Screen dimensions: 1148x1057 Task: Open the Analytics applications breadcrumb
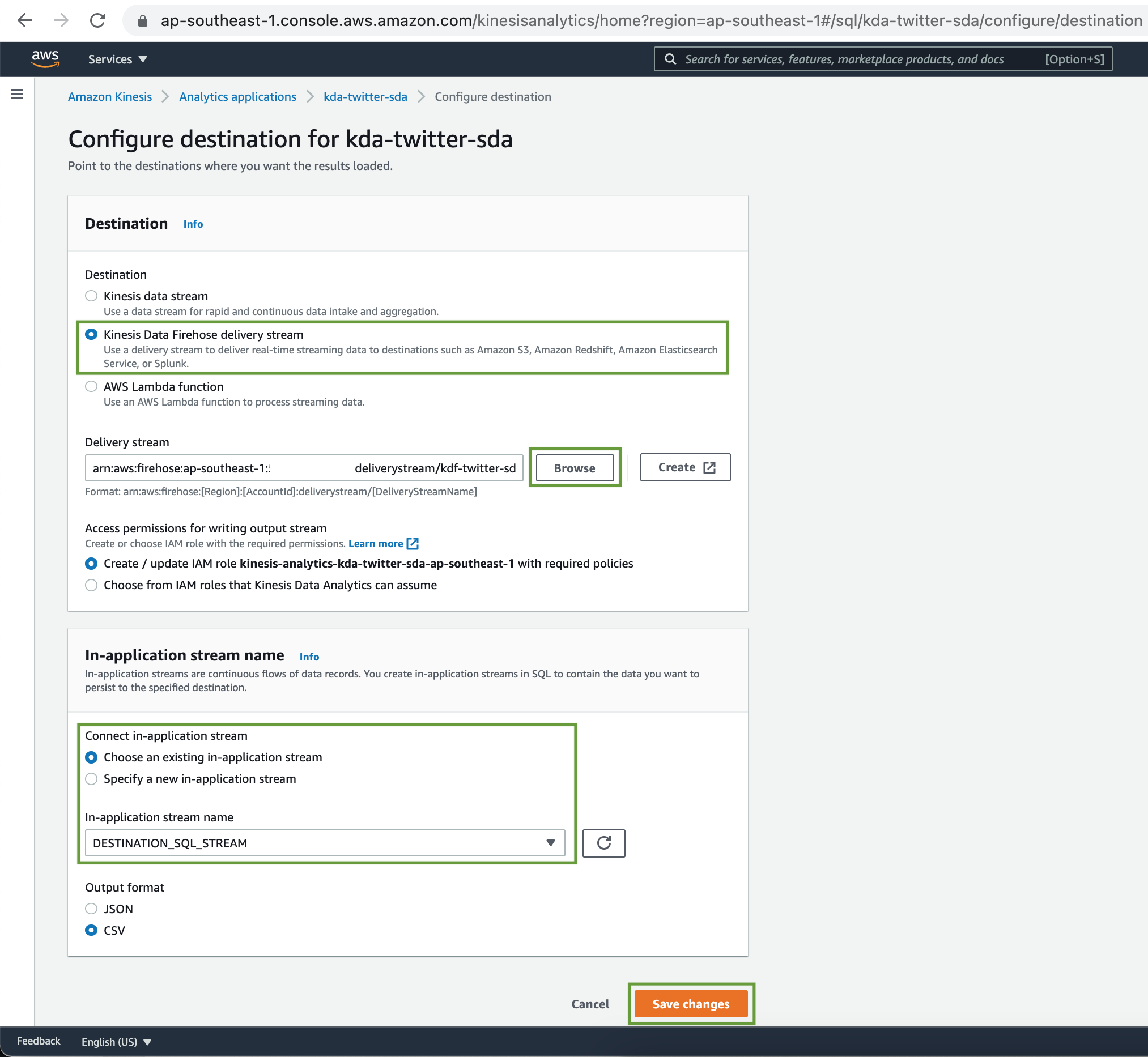tap(237, 97)
